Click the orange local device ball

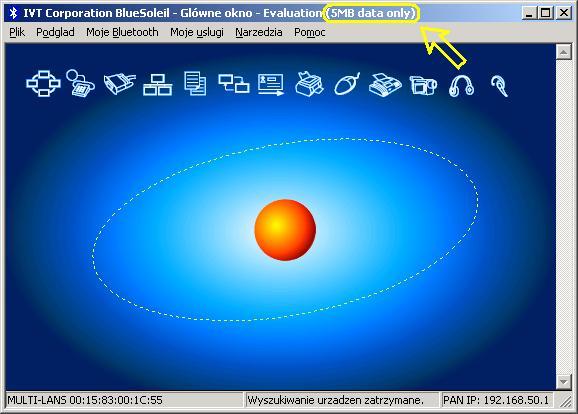[285, 230]
